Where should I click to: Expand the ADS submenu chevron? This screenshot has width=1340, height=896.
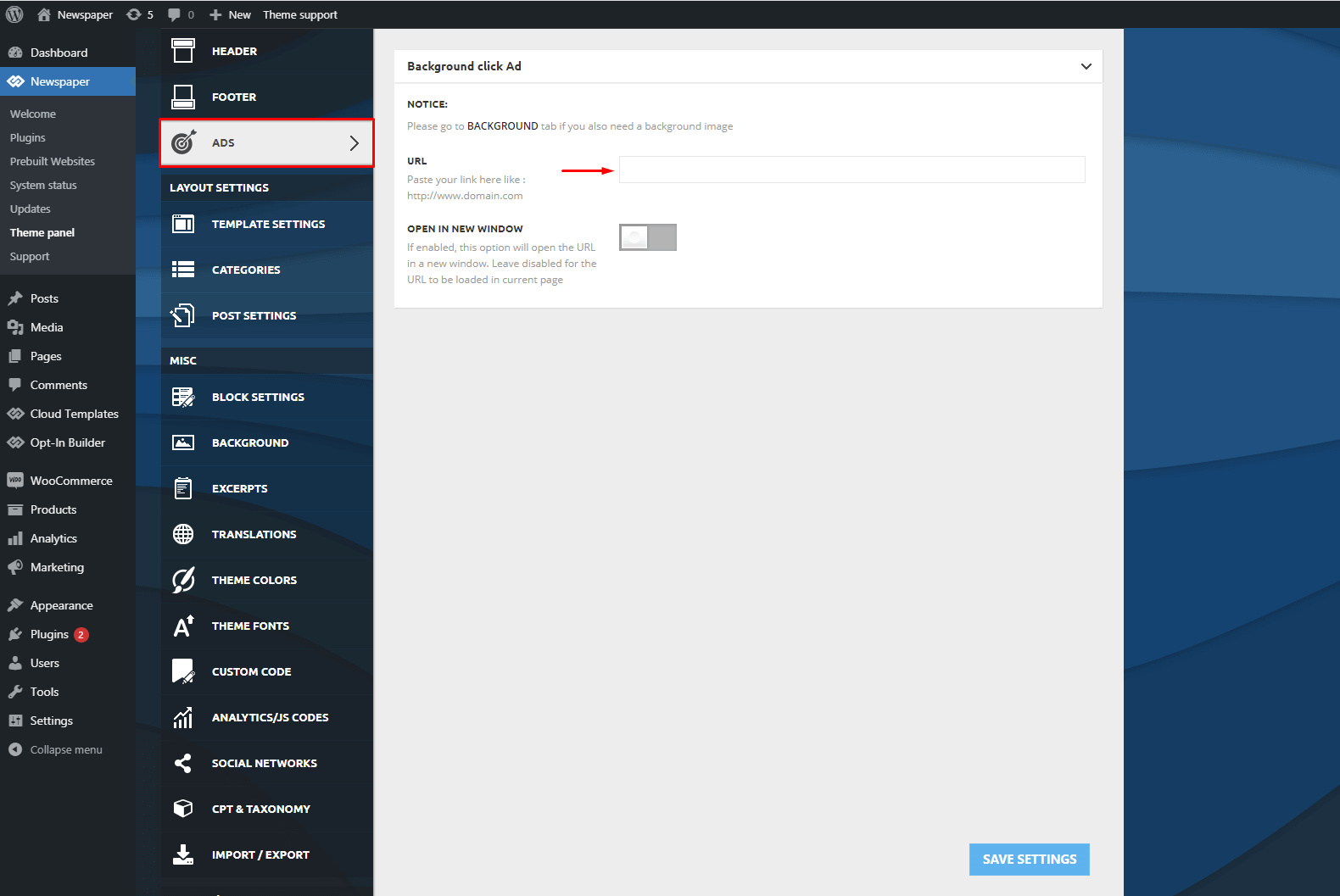355,143
